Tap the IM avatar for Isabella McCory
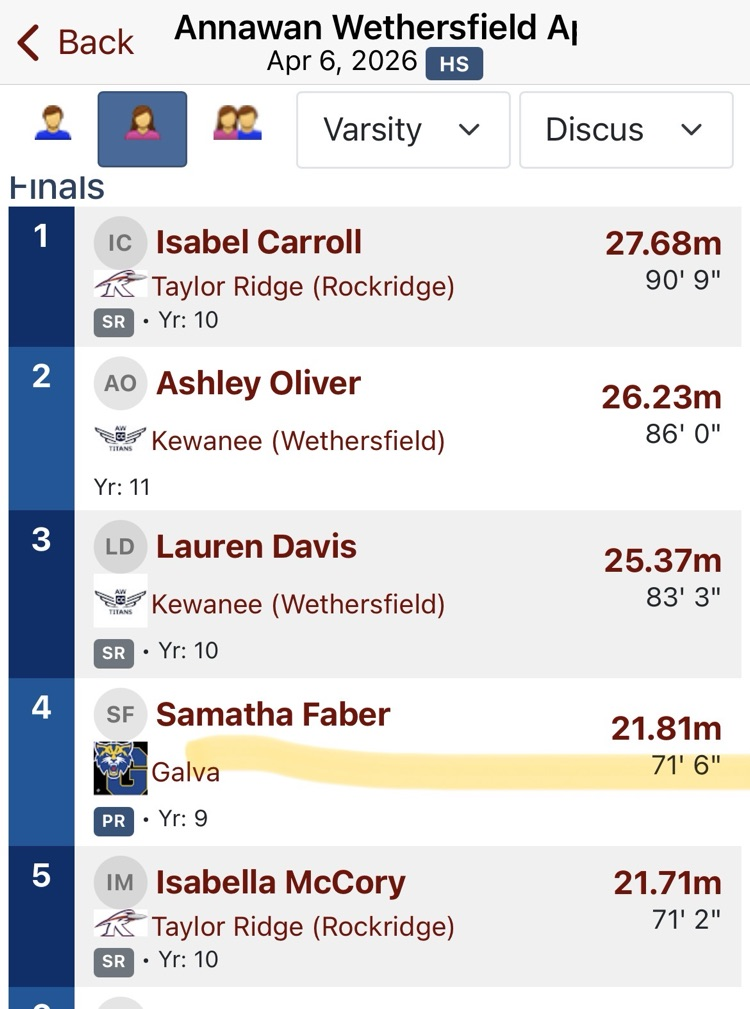The width and height of the screenshot is (750, 1009). (120, 883)
